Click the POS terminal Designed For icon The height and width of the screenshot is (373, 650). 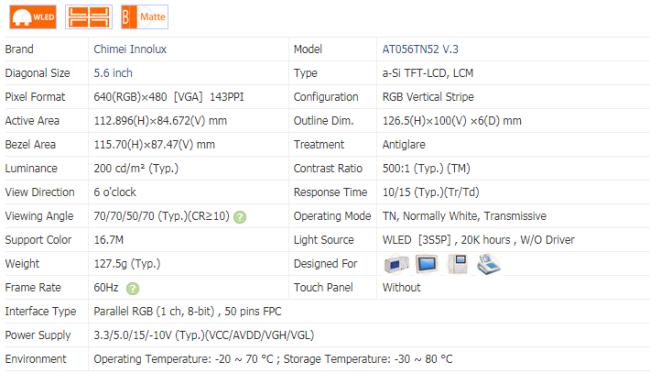tap(488, 264)
